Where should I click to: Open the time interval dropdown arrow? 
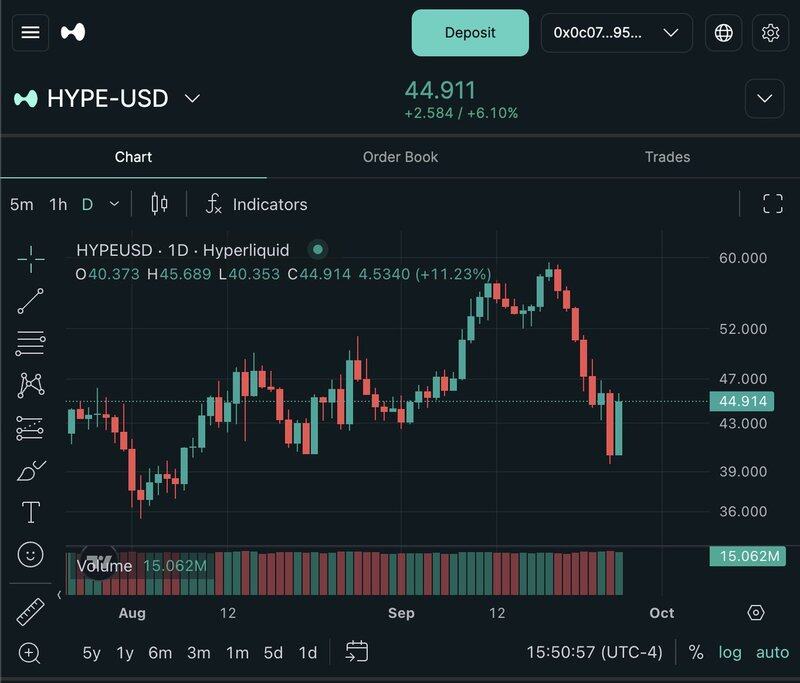coord(114,204)
